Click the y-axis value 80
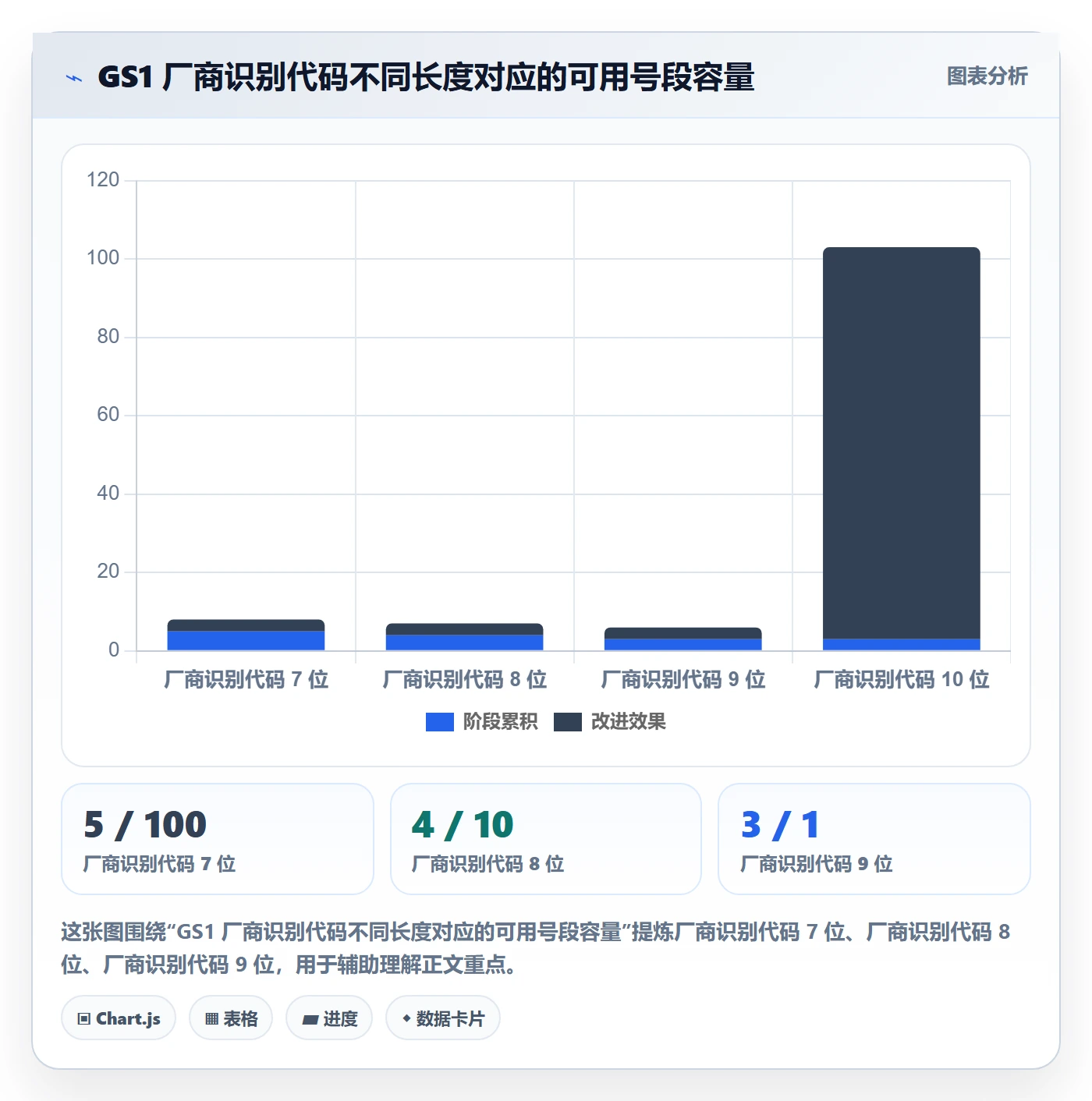Screen dimensions: 1092x1101 coord(108,337)
